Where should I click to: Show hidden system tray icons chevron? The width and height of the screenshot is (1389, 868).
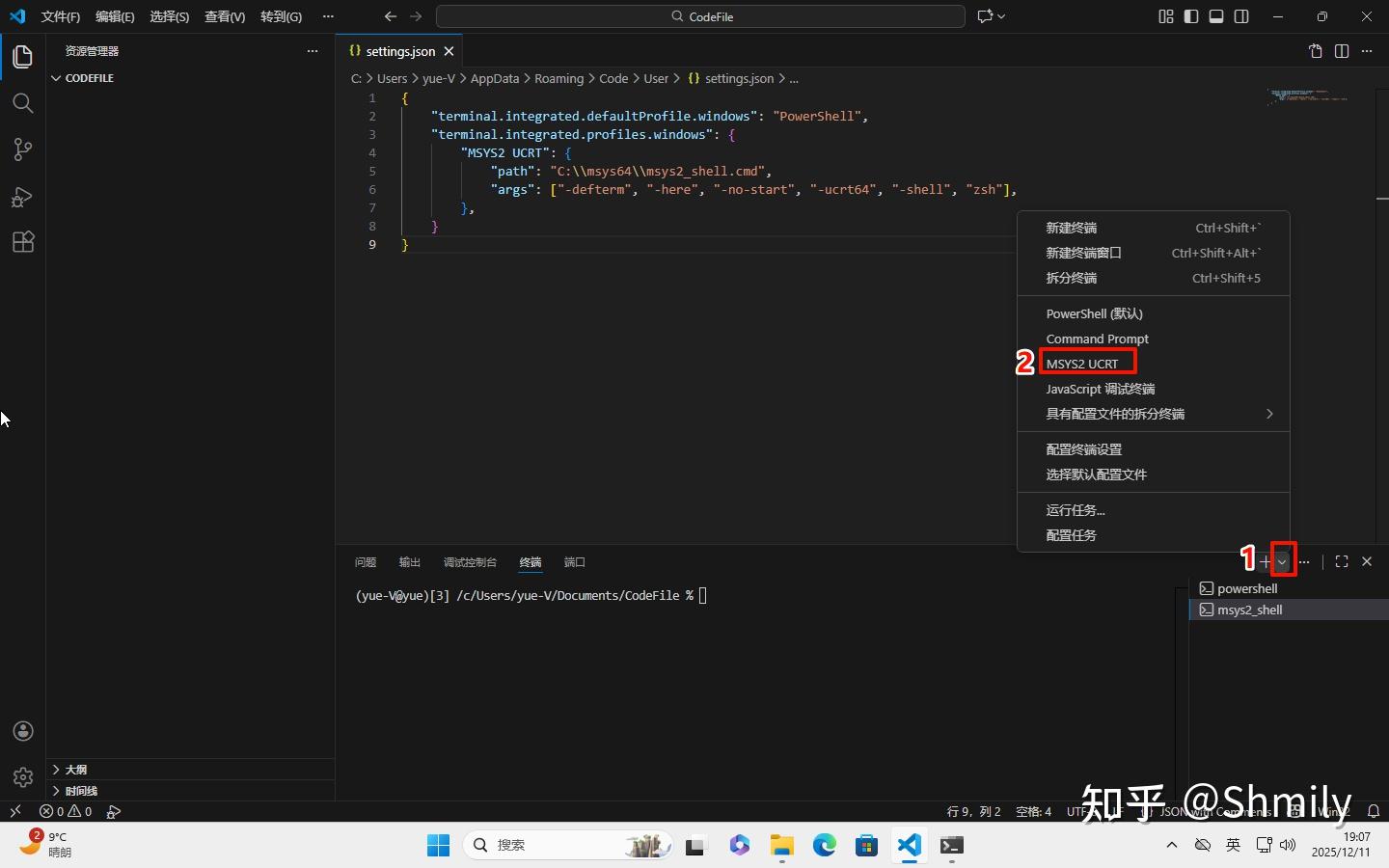(x=1172, y=845)
